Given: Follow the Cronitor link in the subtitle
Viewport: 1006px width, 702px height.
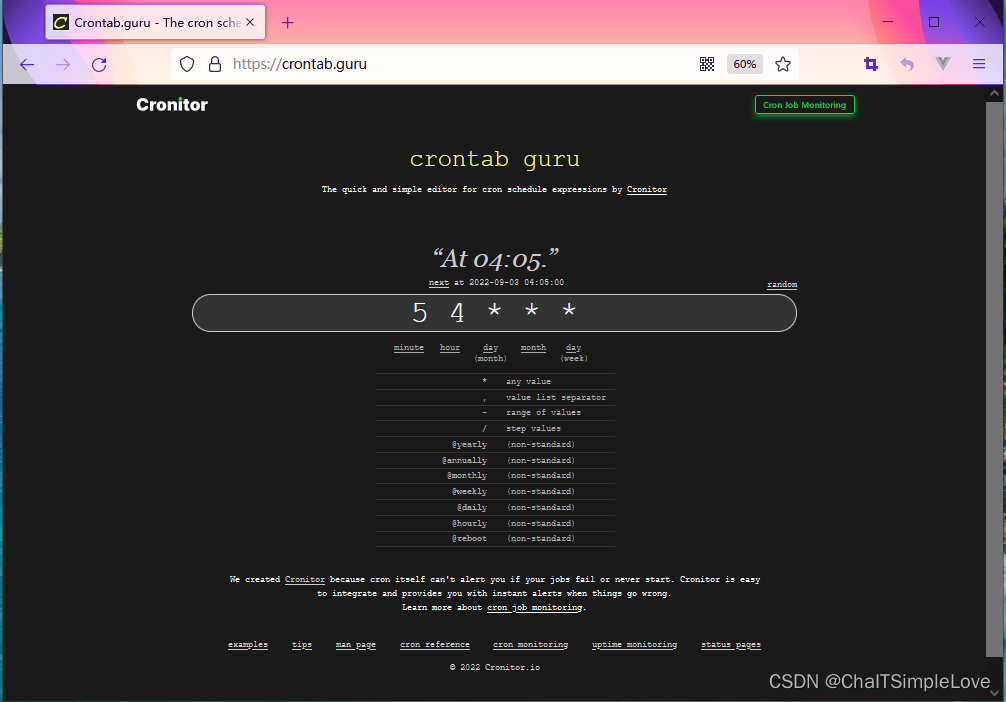Looking at the screenshot, I should [x=647, y=189].
